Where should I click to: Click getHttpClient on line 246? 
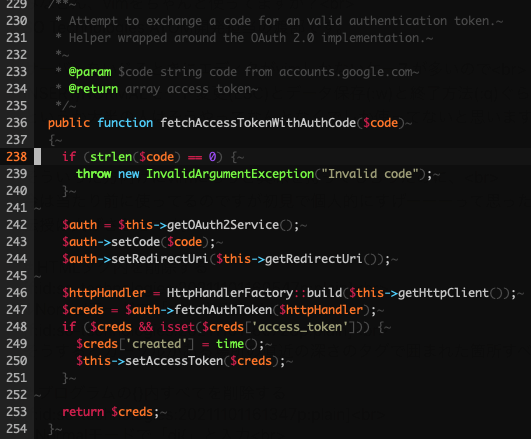[x=443, y=293]
